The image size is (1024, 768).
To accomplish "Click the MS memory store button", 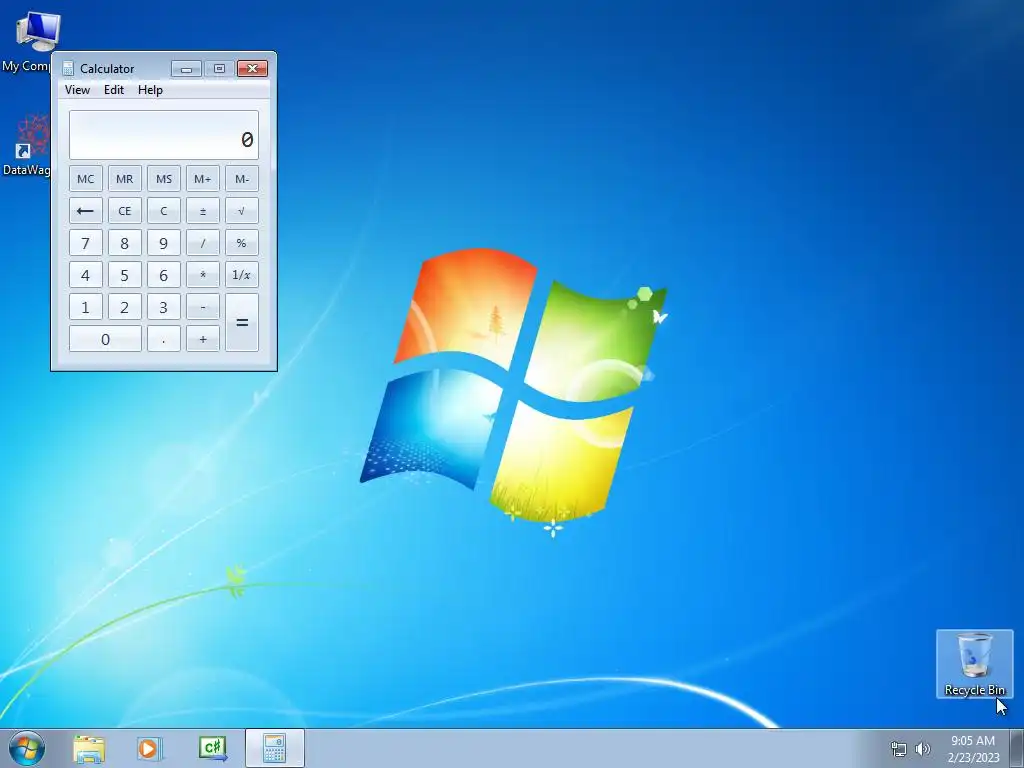I will point(164,179).
